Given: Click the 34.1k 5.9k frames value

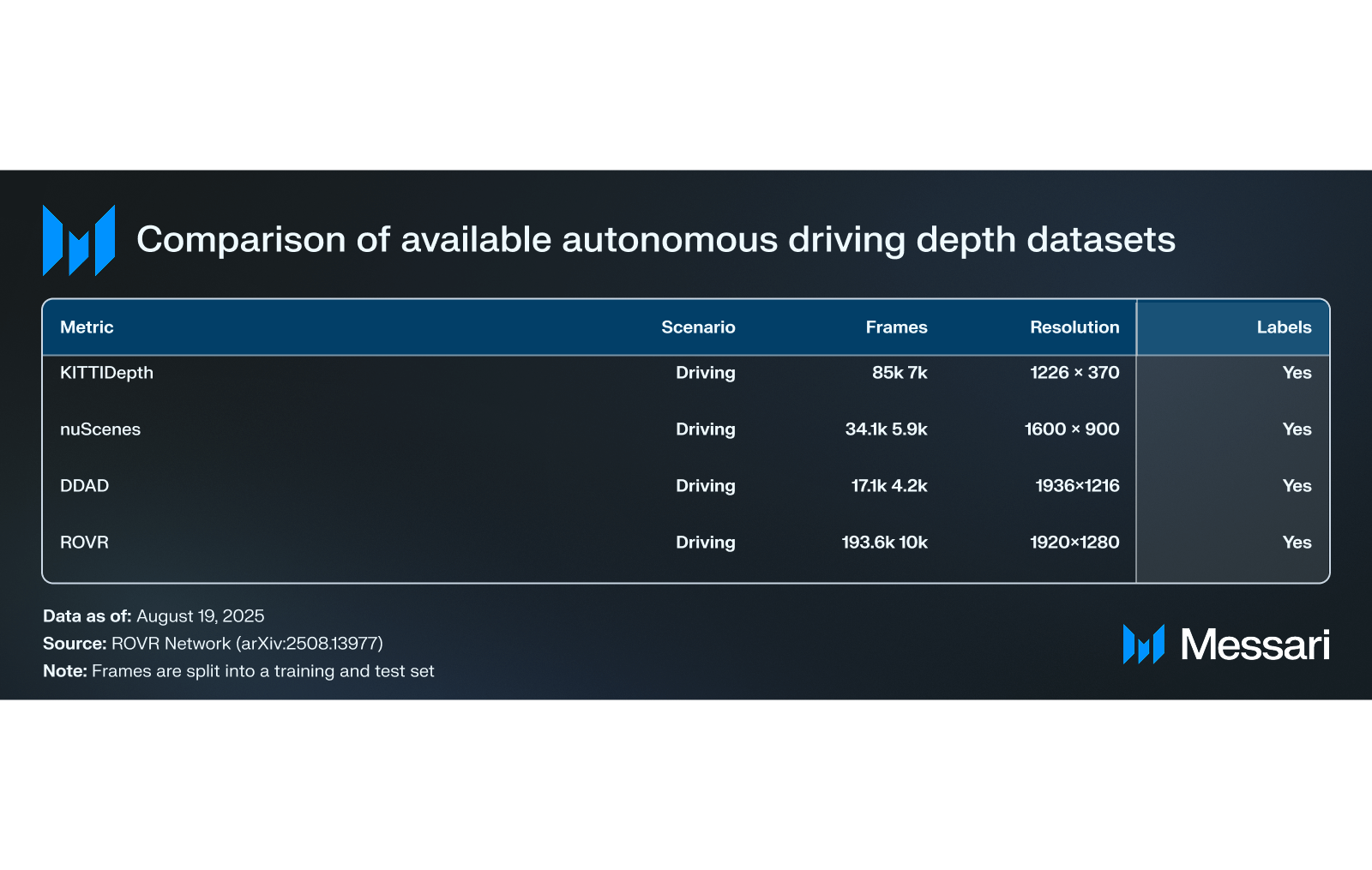Looking at the screenshot, I should coord(886,429).
